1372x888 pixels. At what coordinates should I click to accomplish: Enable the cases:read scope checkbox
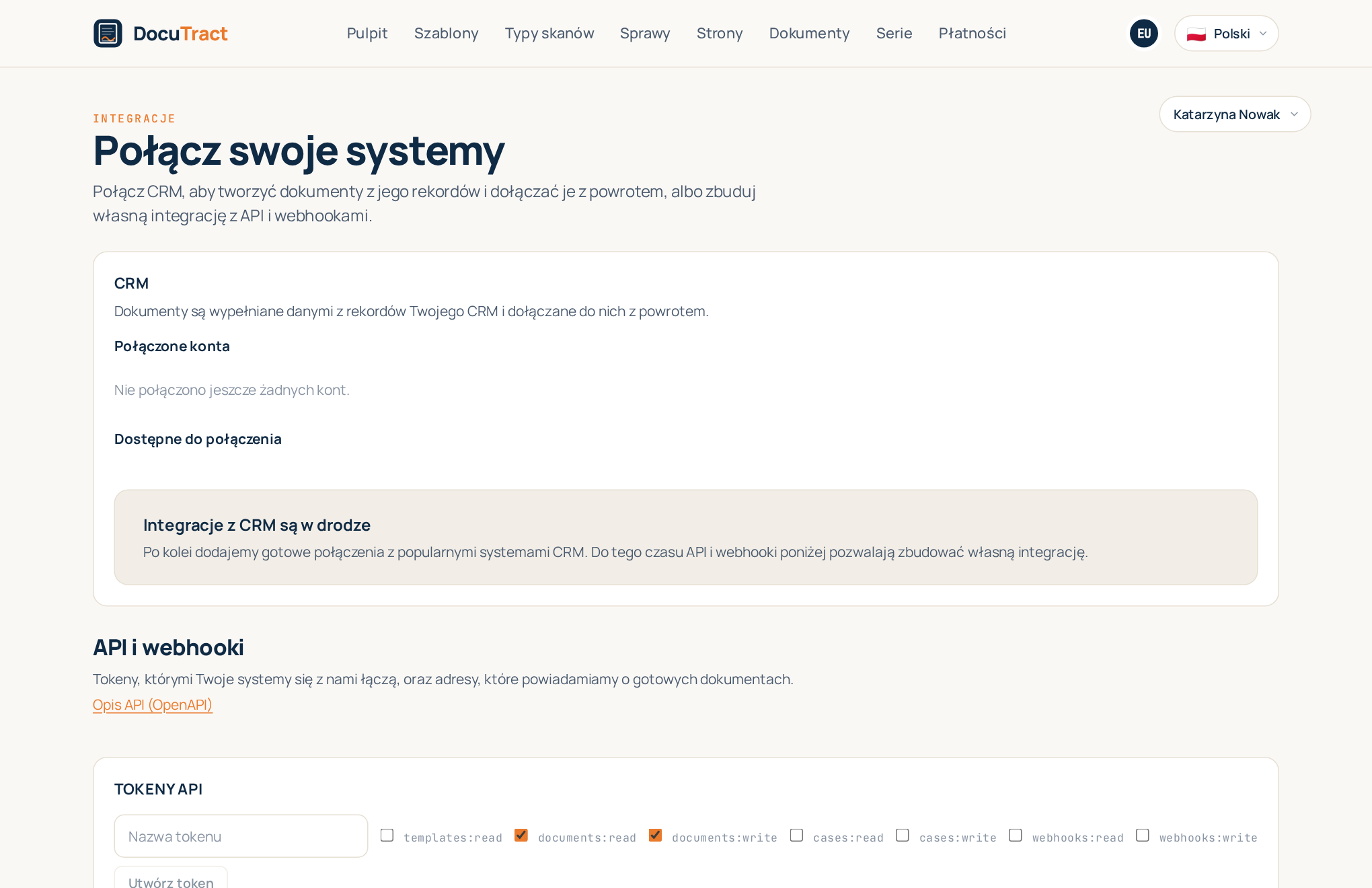[x=796, y=835]
